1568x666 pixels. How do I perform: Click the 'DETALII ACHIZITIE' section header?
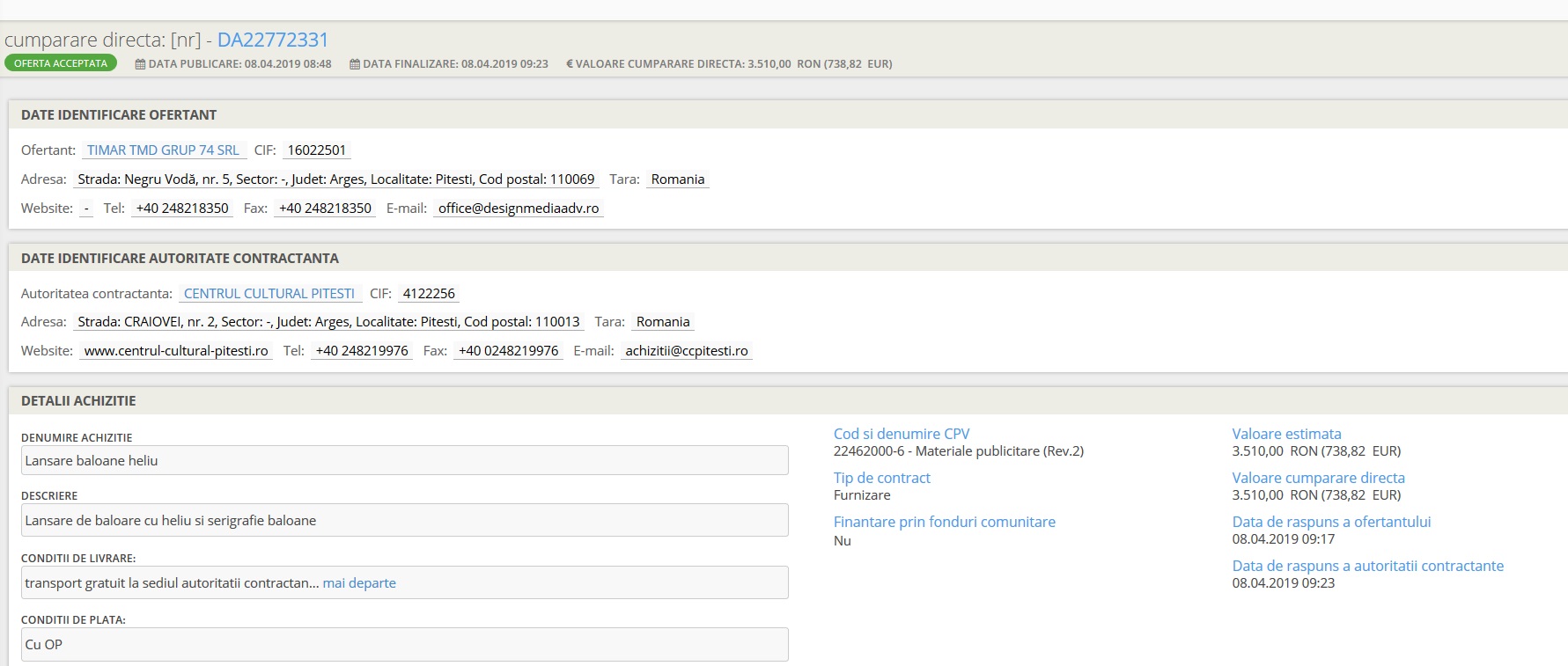78,401
